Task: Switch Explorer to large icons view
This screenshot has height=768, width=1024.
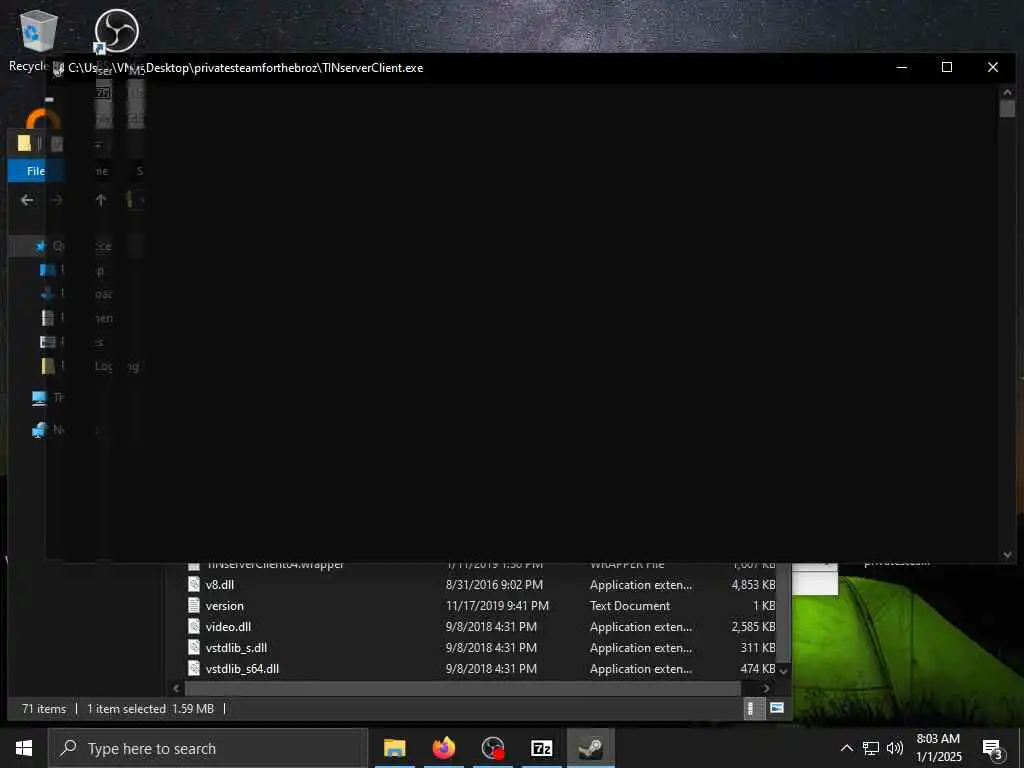Action: click(776, 708)
